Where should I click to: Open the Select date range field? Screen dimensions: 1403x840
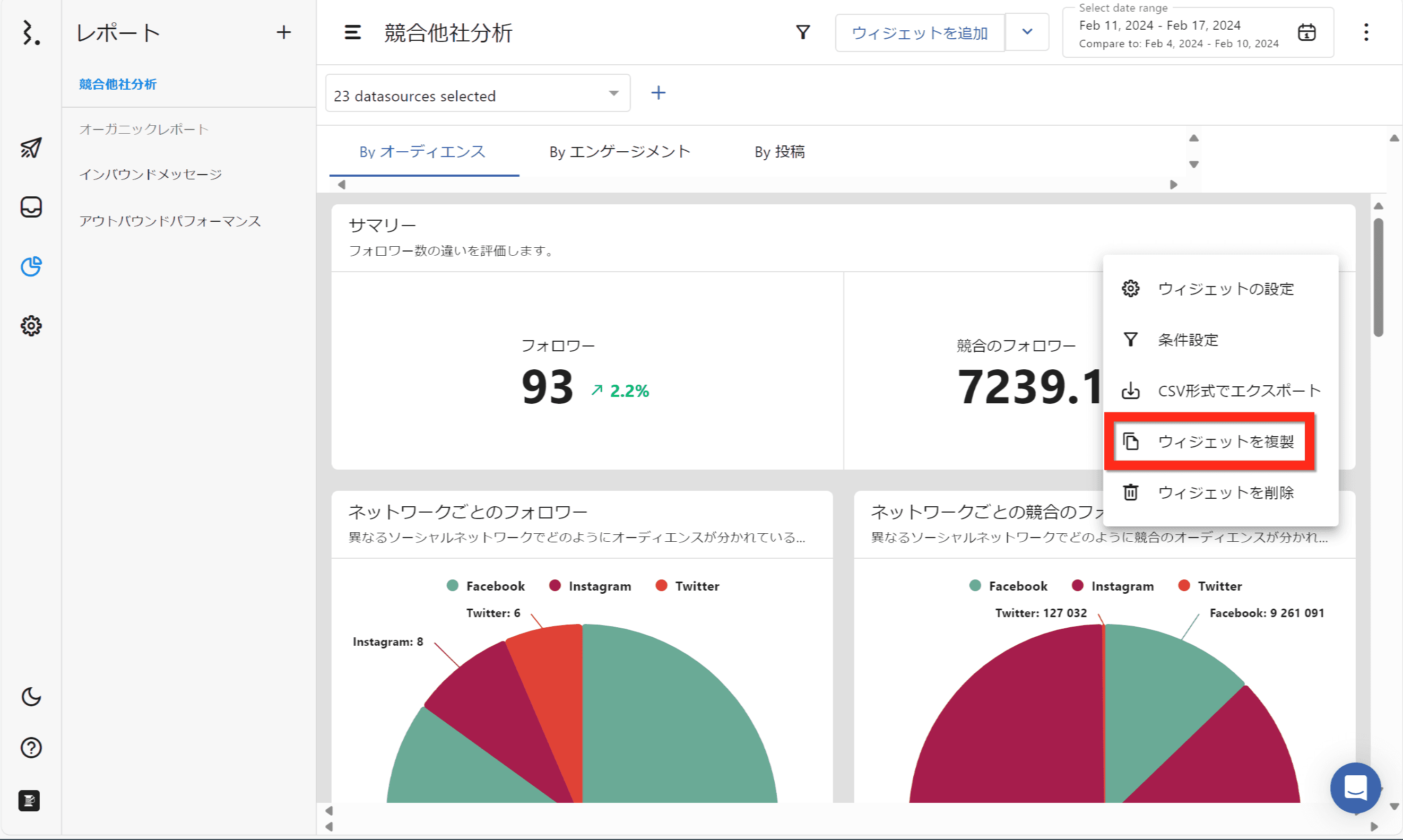1198,33
